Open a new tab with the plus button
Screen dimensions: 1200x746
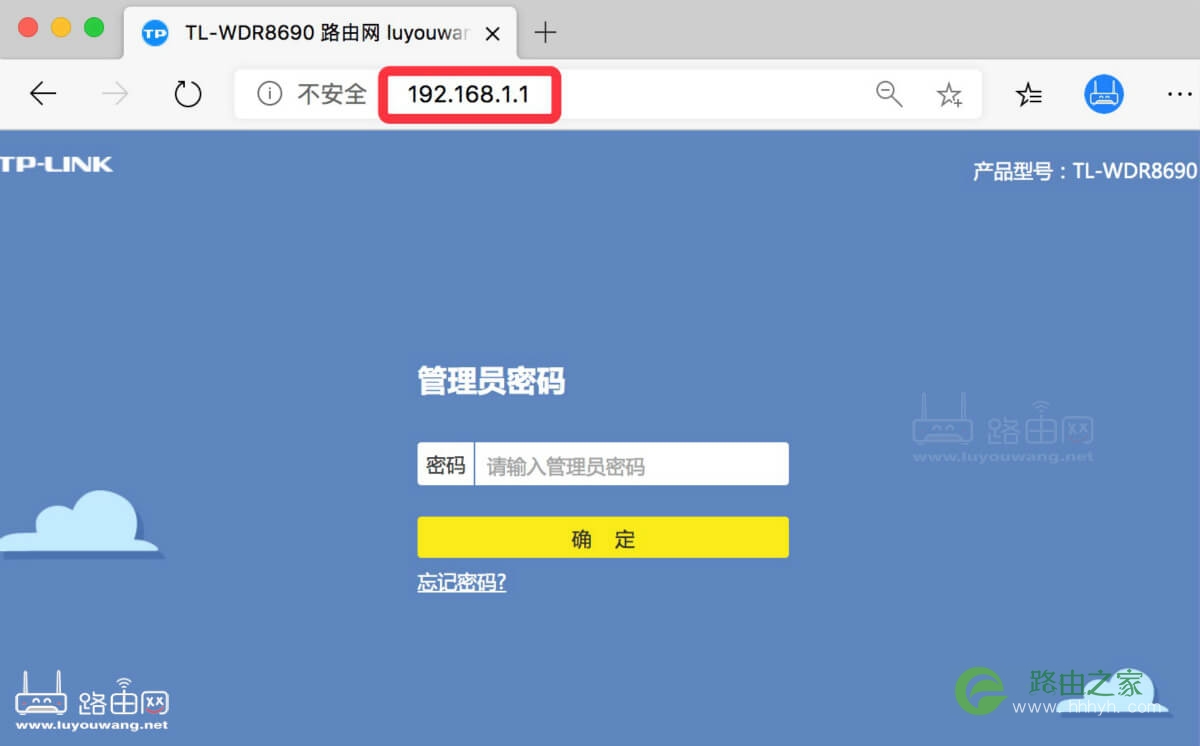(x=544, y=32)
